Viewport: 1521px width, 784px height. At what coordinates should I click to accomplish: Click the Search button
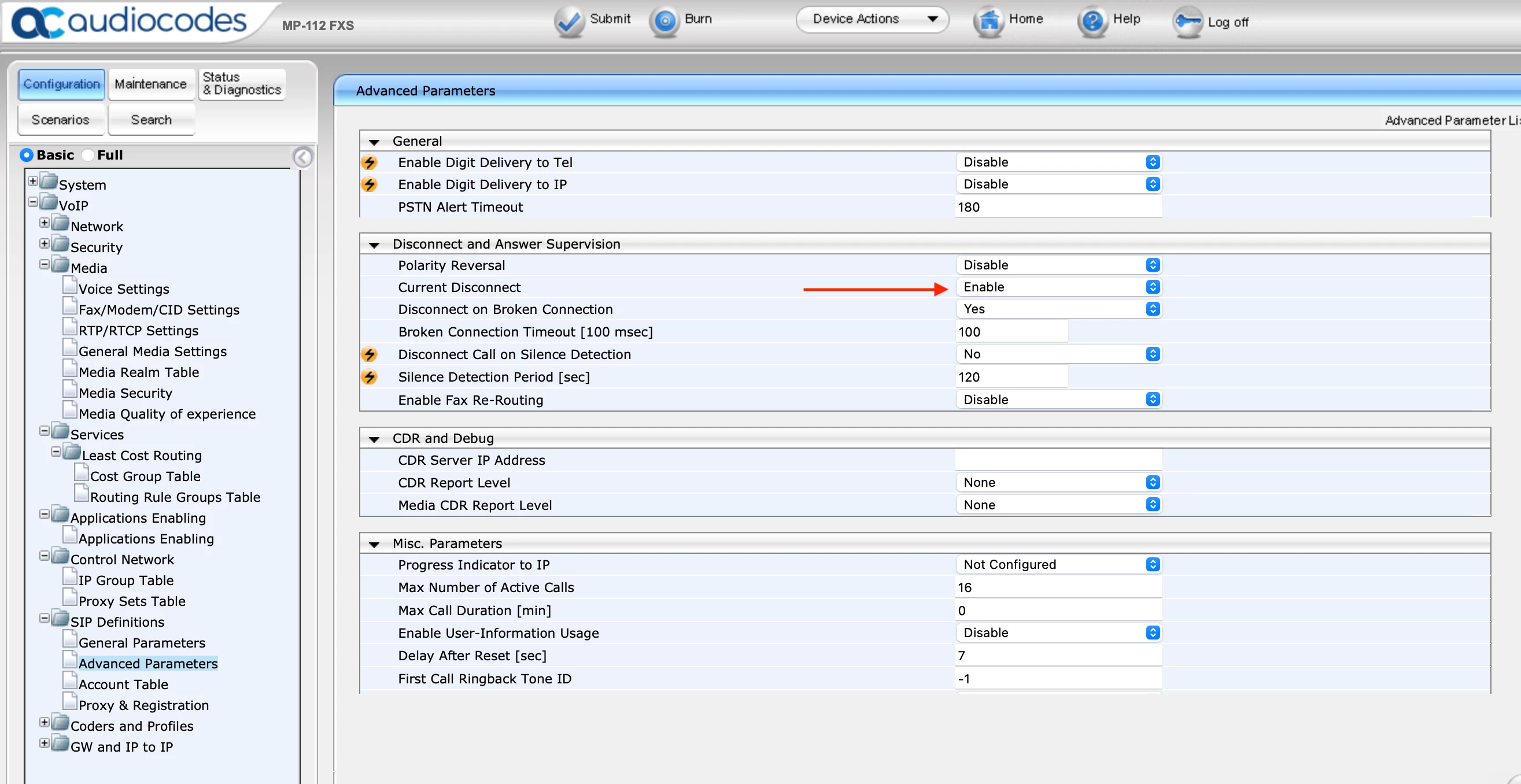151,120
